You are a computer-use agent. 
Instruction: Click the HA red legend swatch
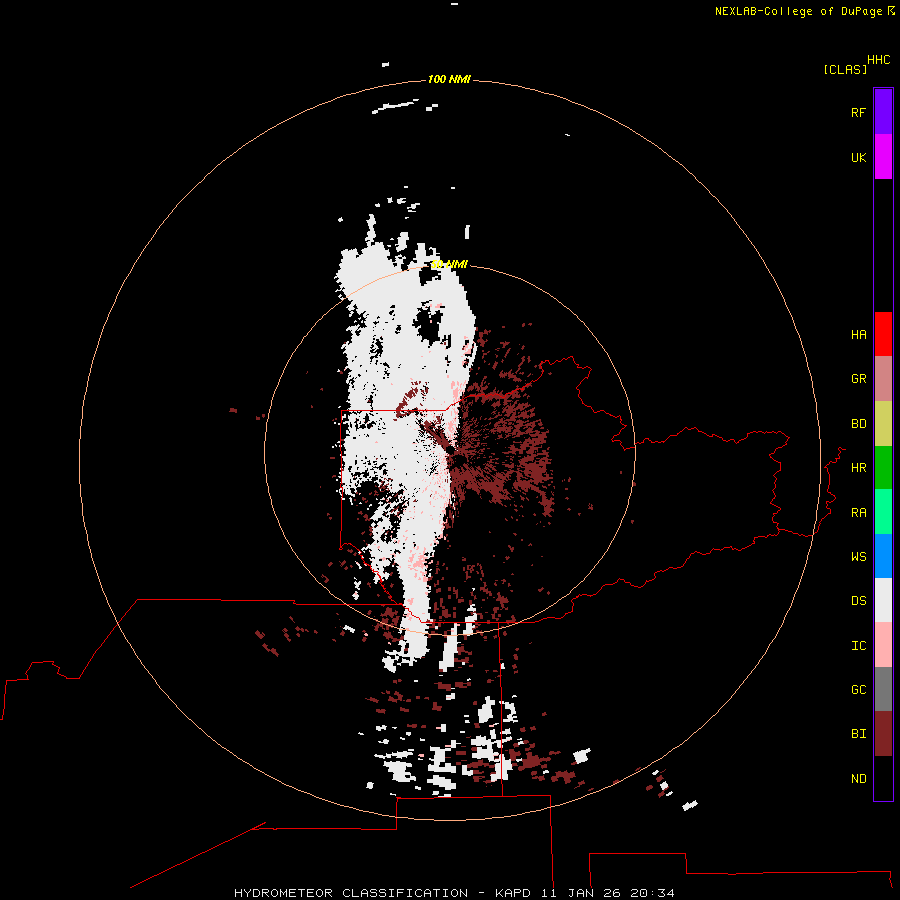[x=883, y=334]
